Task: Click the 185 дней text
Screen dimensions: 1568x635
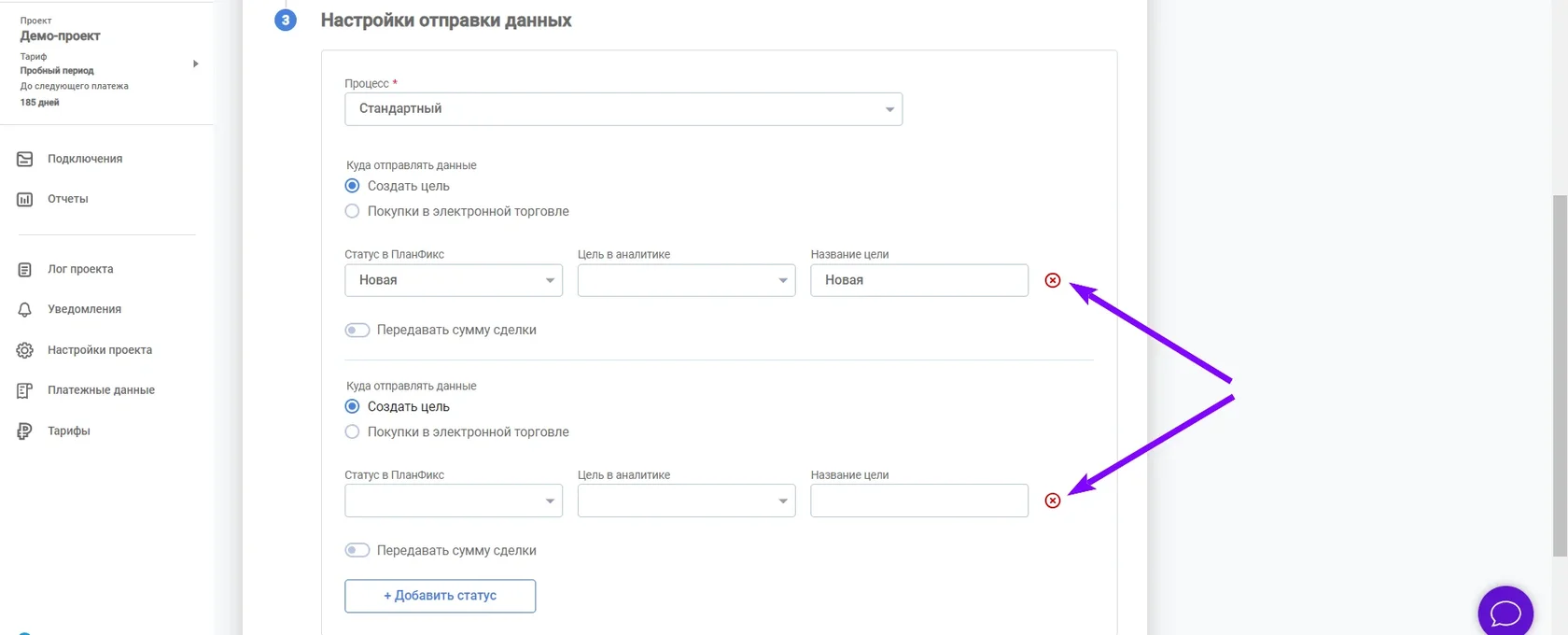Action: click(x=39, y=103)
